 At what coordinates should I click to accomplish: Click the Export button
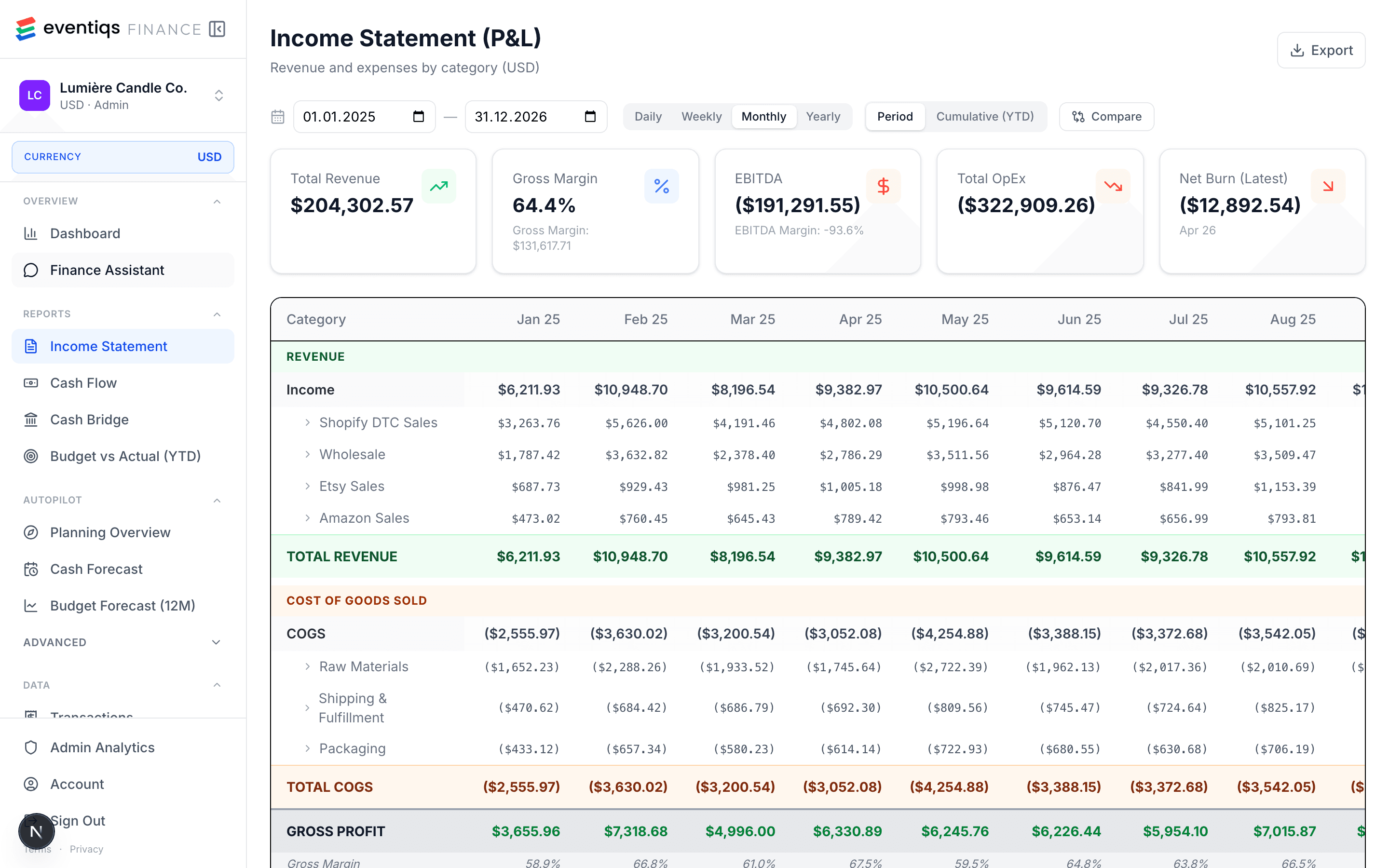tap(1321, 50)
